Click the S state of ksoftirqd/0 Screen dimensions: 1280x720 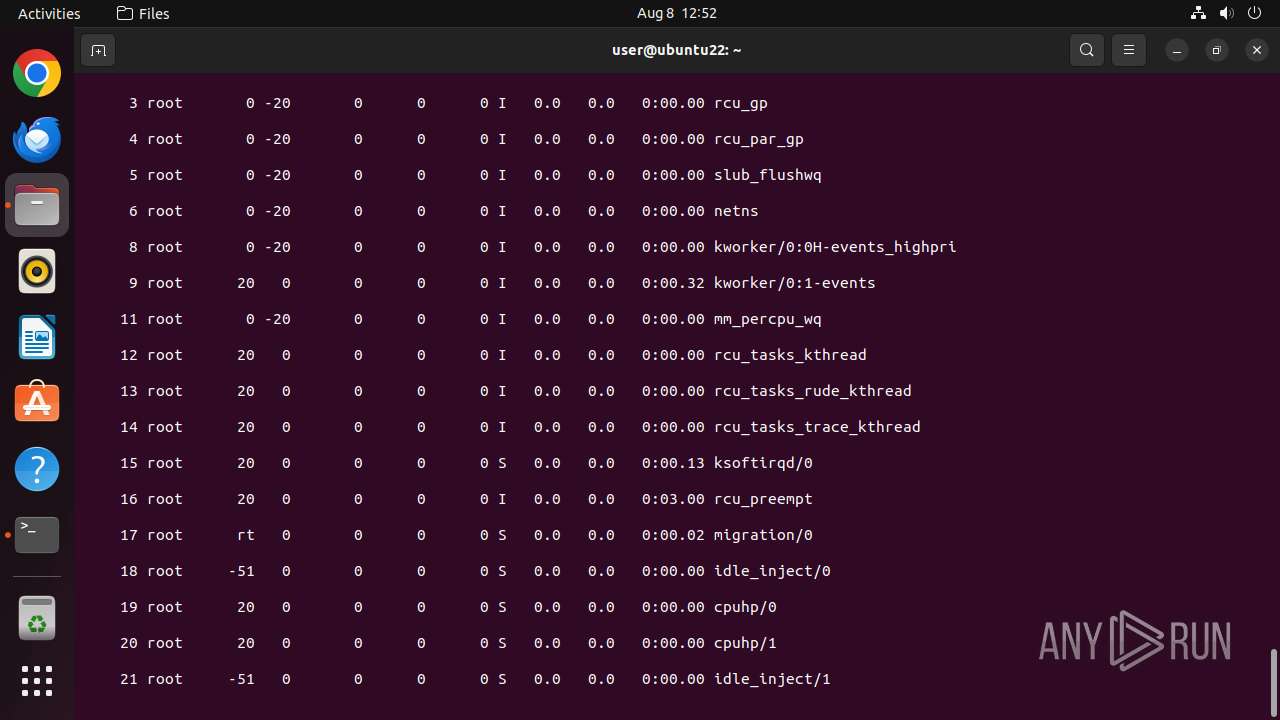click(x=502, y=463)
